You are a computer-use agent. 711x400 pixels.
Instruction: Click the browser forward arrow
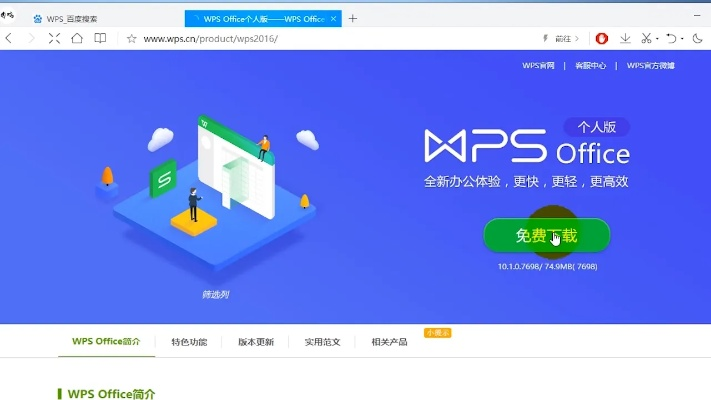[31, 38]
